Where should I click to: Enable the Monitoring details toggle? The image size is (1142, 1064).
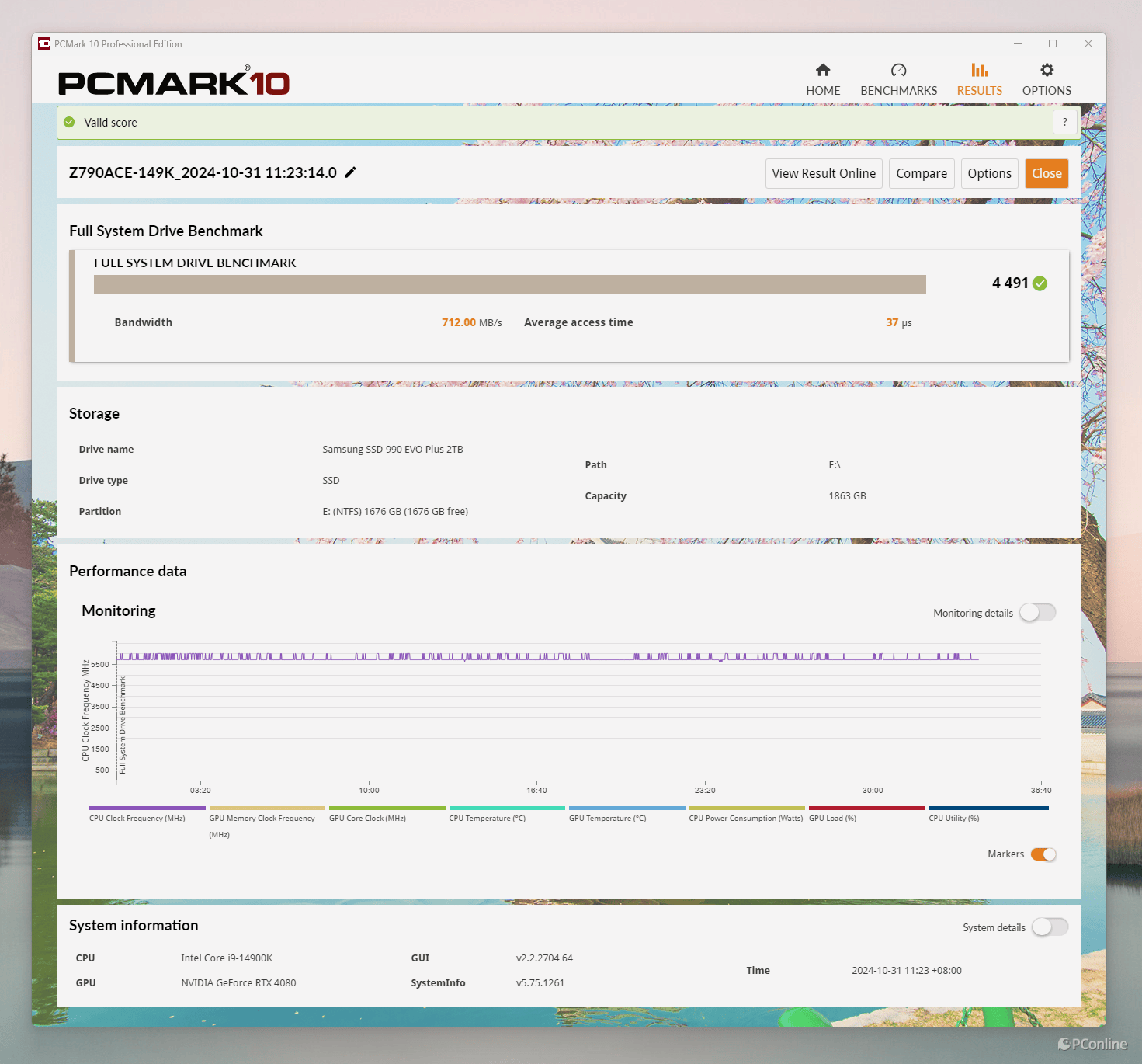[x=1037, y=613]
